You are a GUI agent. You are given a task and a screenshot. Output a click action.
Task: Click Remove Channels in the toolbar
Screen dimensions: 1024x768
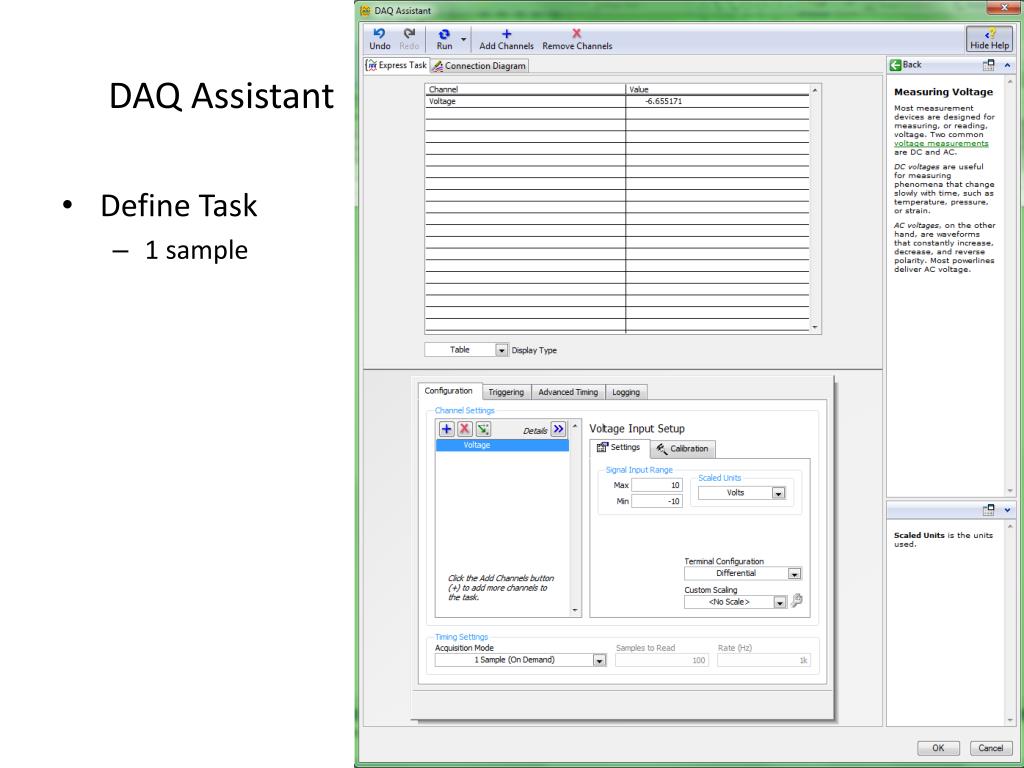(x=577, y=39)
